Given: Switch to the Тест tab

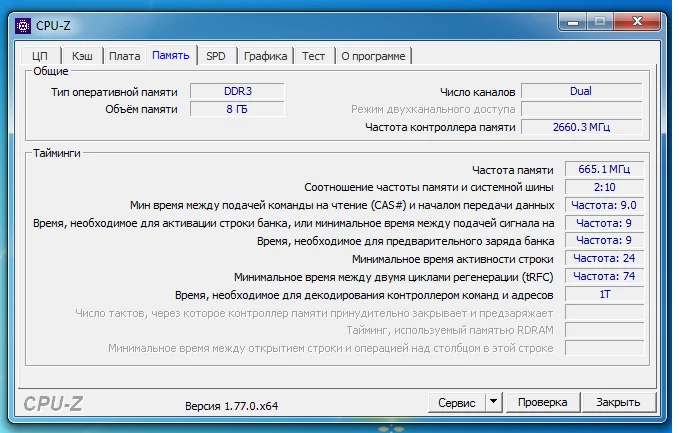Looking at the screenshot, I should click(313, 56).
